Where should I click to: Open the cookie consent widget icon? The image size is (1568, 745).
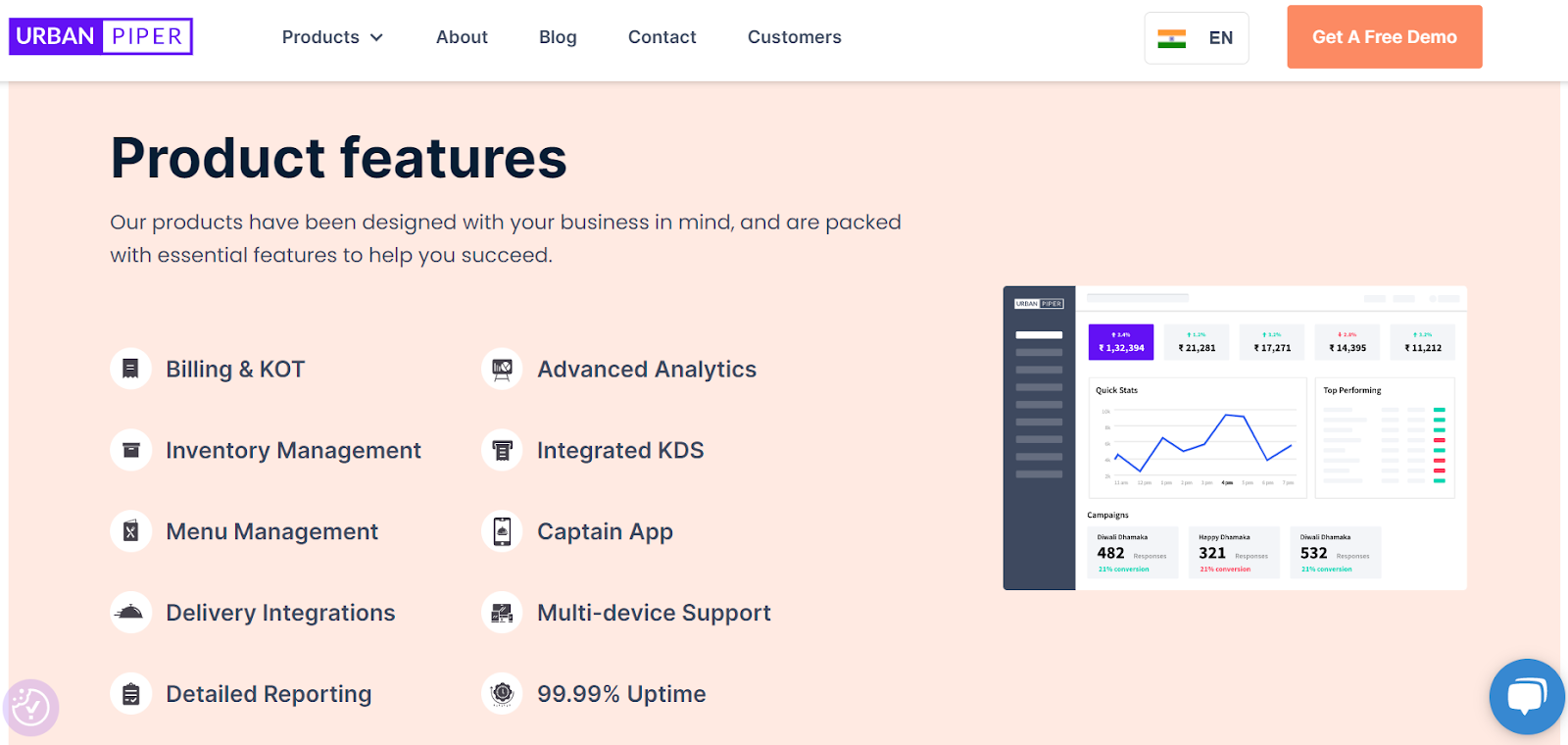pos(31,707)
